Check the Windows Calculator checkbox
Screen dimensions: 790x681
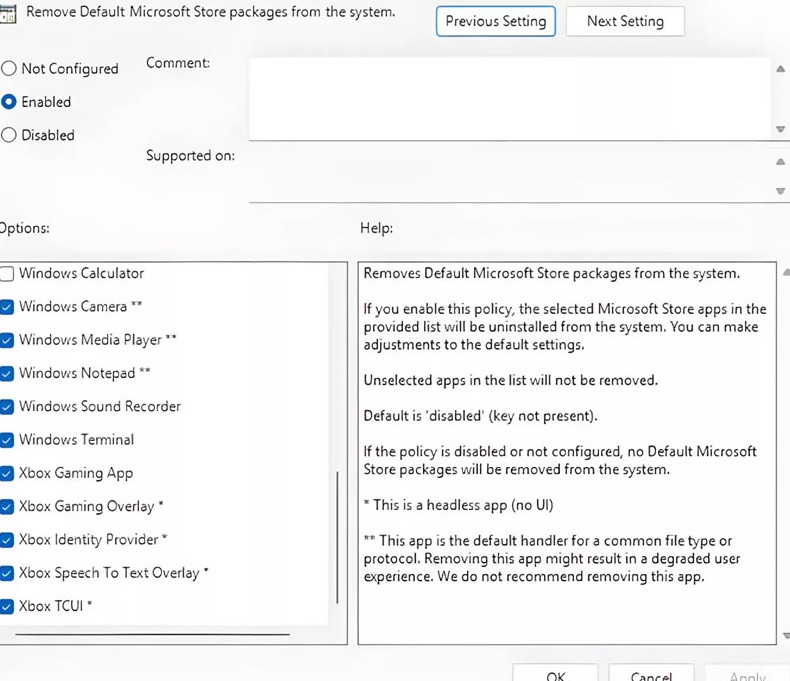[x=7, y=274]
